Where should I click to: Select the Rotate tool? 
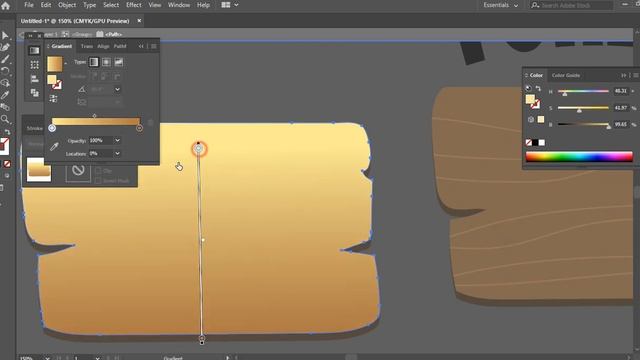[x=5, y=71]
